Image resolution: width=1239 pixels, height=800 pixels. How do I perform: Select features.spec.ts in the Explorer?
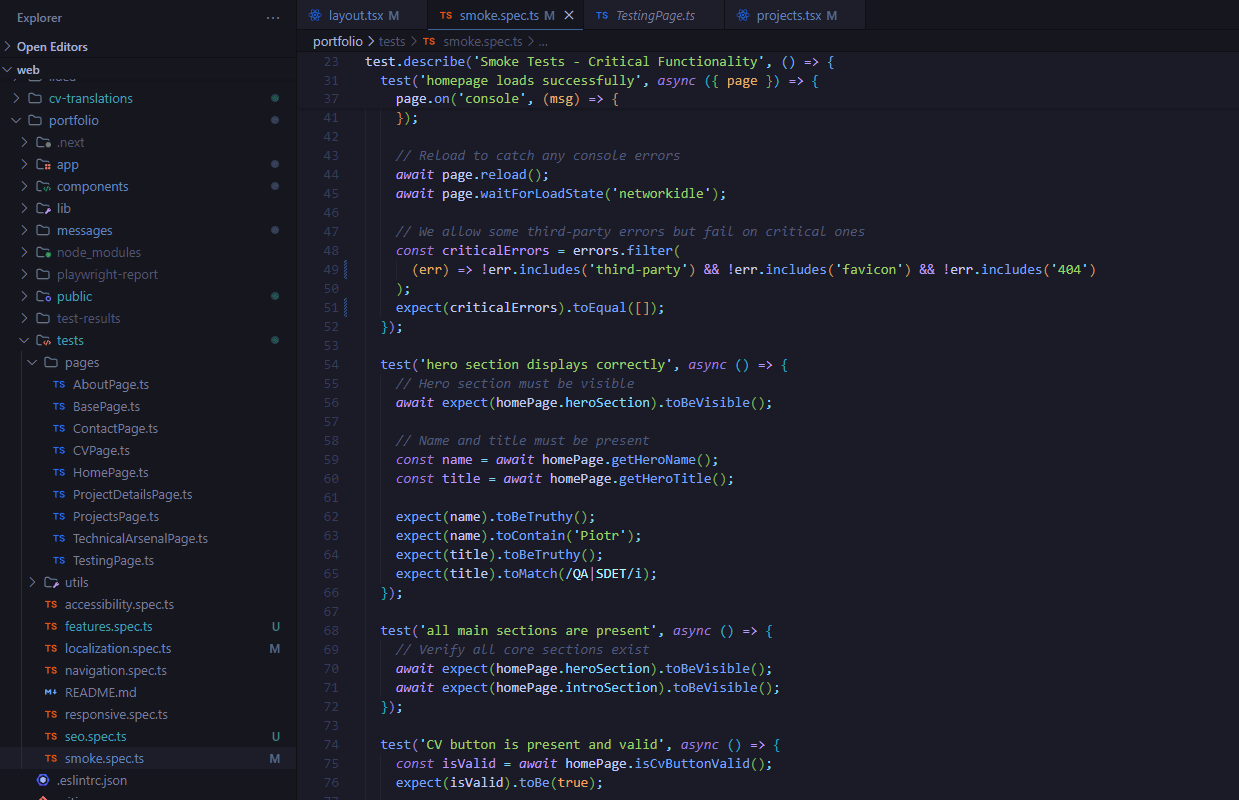[106, 626]
